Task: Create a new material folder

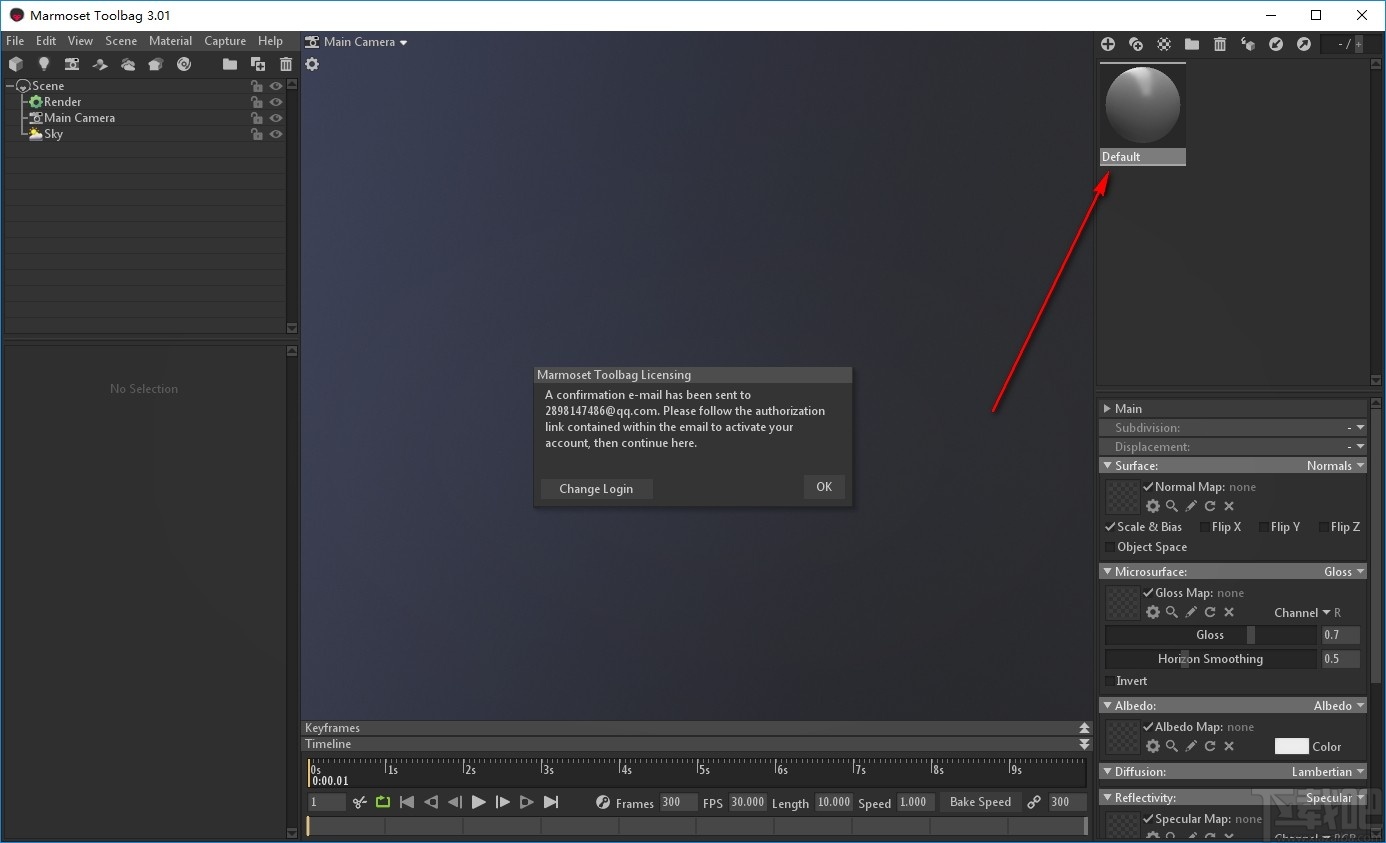Action: [x=1192, y=44]
